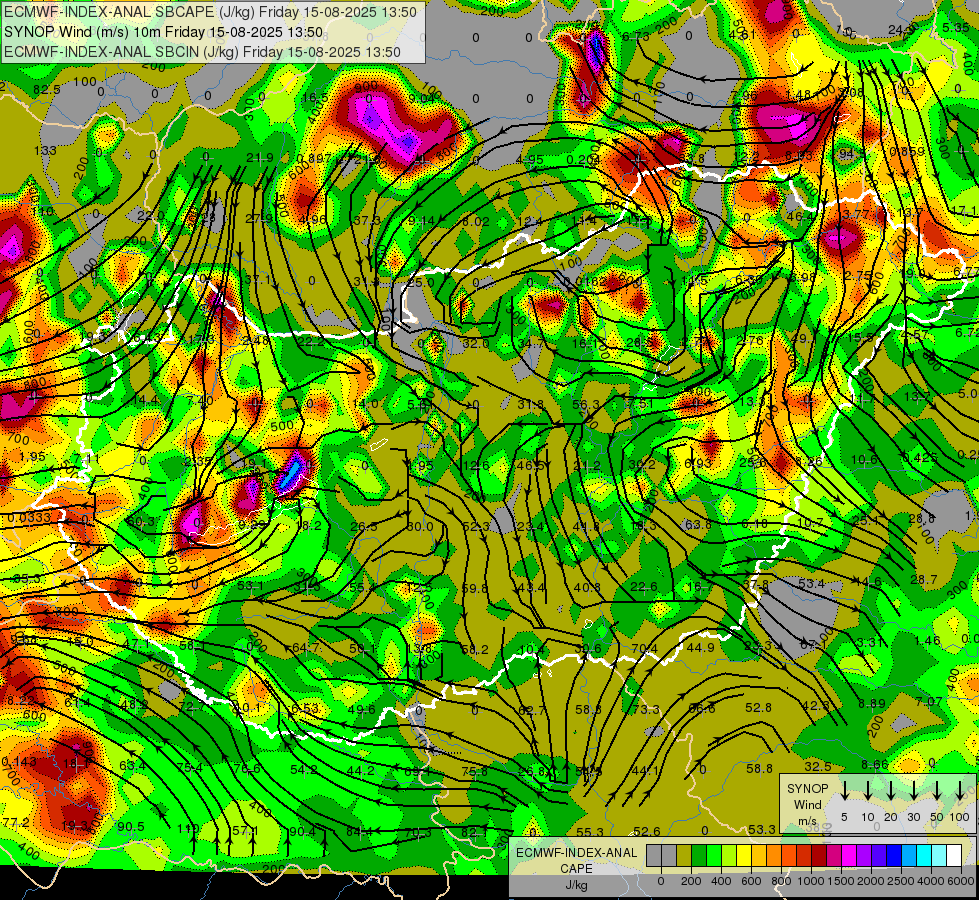Click the 50 m/s wind arrow in SYNOP legend

[x=937, y=790]
